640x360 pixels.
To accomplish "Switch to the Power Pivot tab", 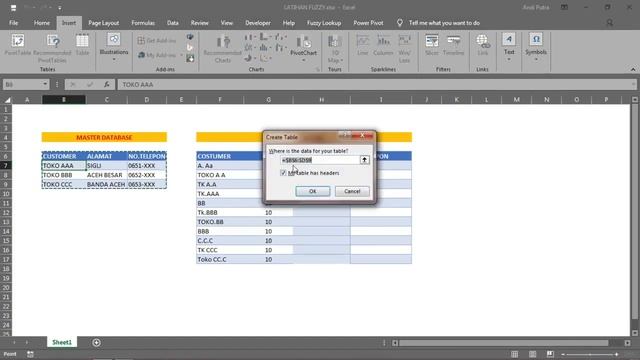I will pyautogui.click(x=368, y=23).
